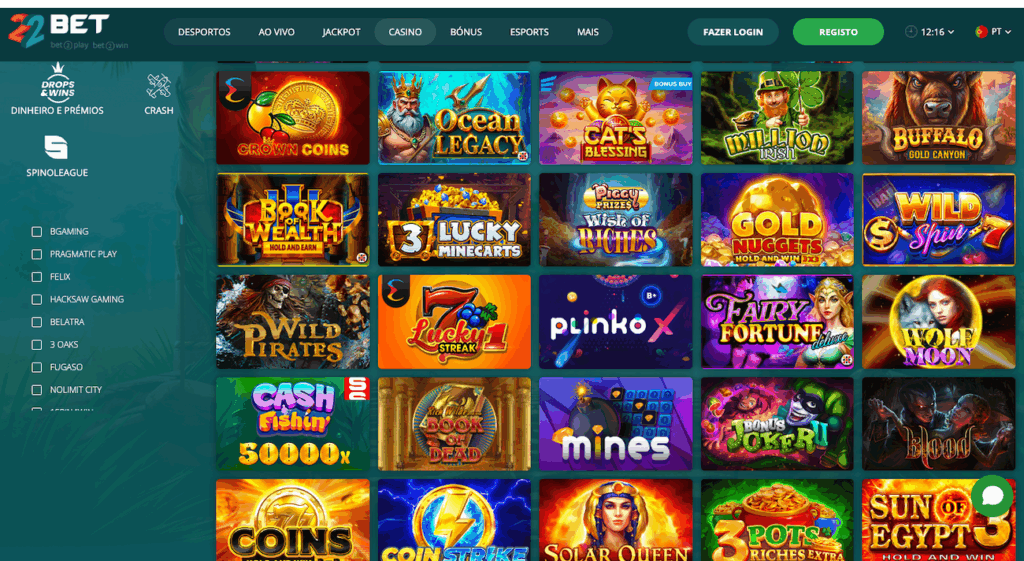Viewport: 1024px width, 561px height.
Task: Open the live chat bubble icon
Action: (x=991, y=495)
